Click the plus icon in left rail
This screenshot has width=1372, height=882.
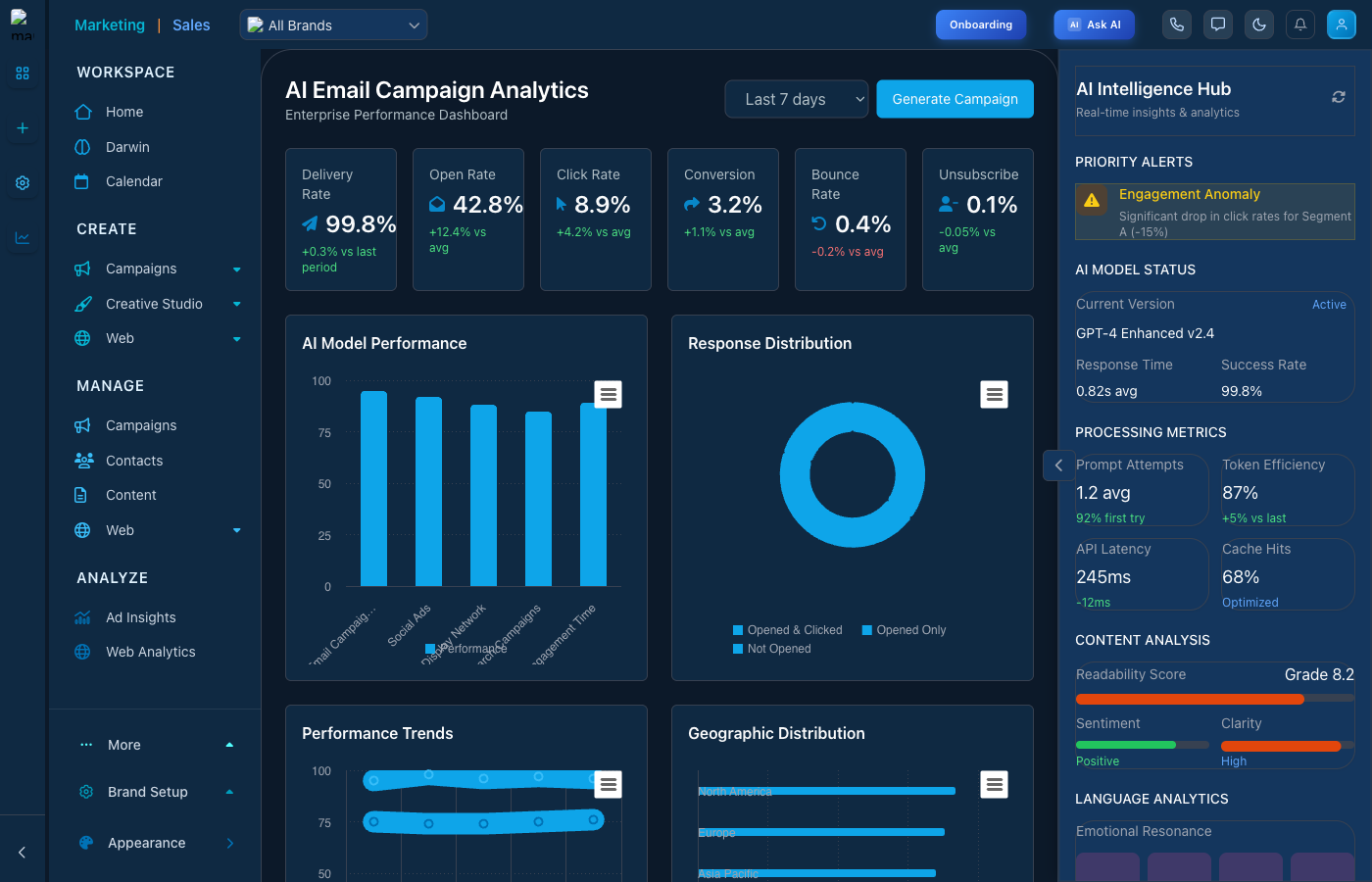point(23,128)
